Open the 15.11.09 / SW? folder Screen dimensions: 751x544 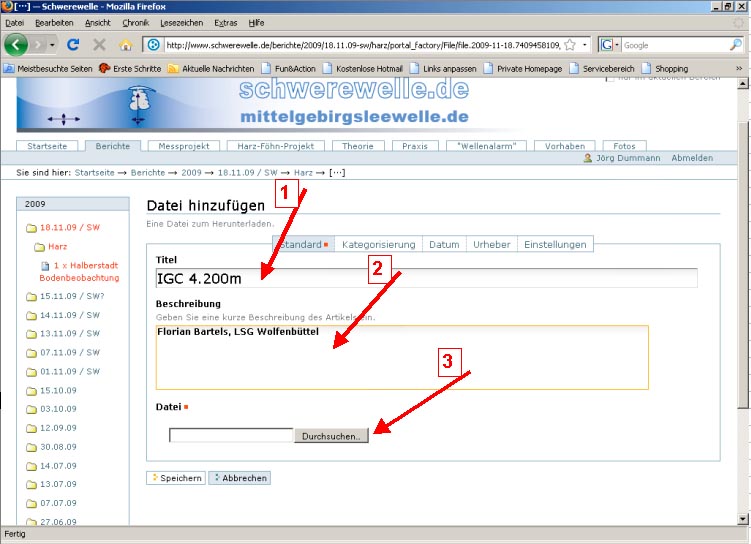69,296
